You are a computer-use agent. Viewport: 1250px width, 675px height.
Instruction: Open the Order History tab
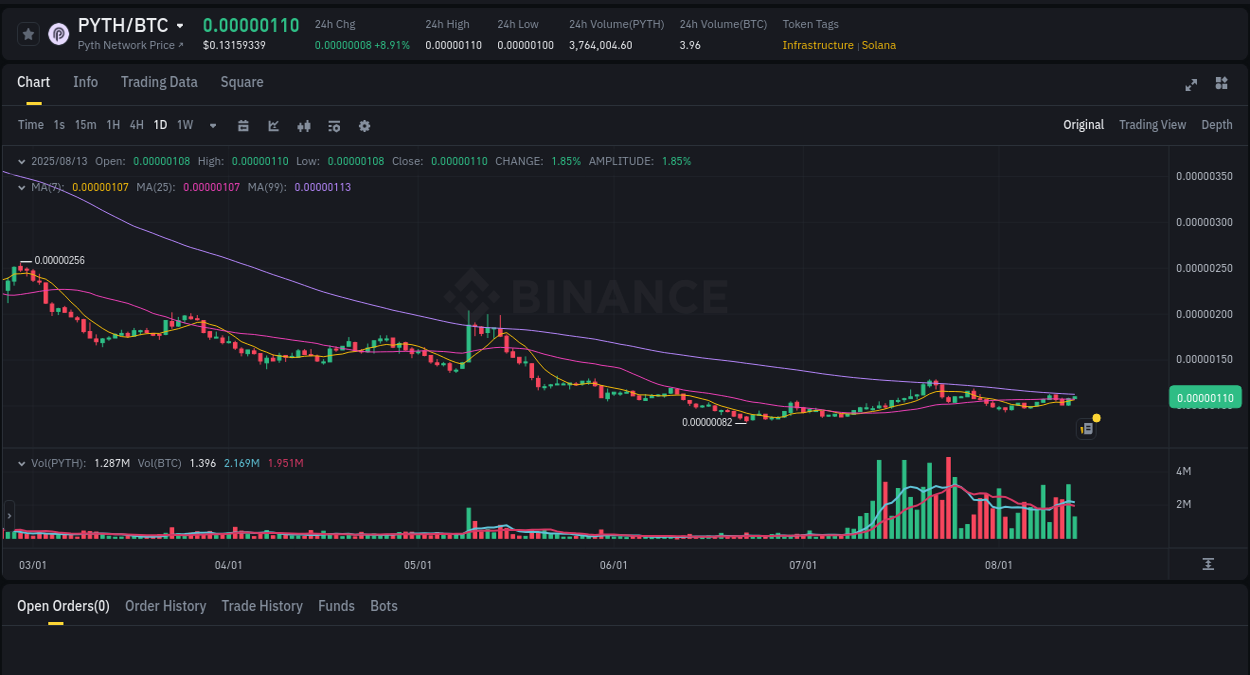coord(165,606)
